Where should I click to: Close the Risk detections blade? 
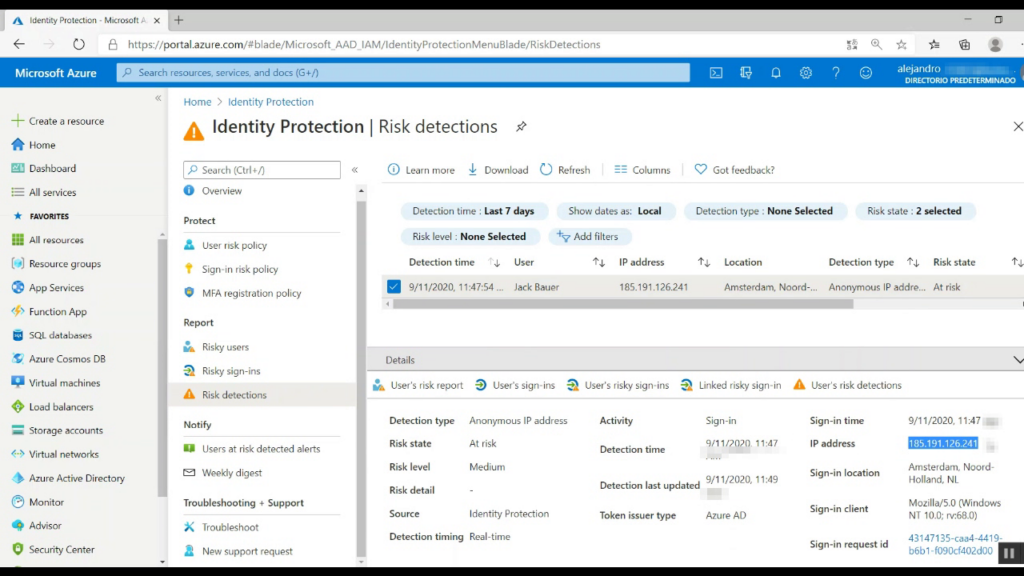pos(1017,126)
